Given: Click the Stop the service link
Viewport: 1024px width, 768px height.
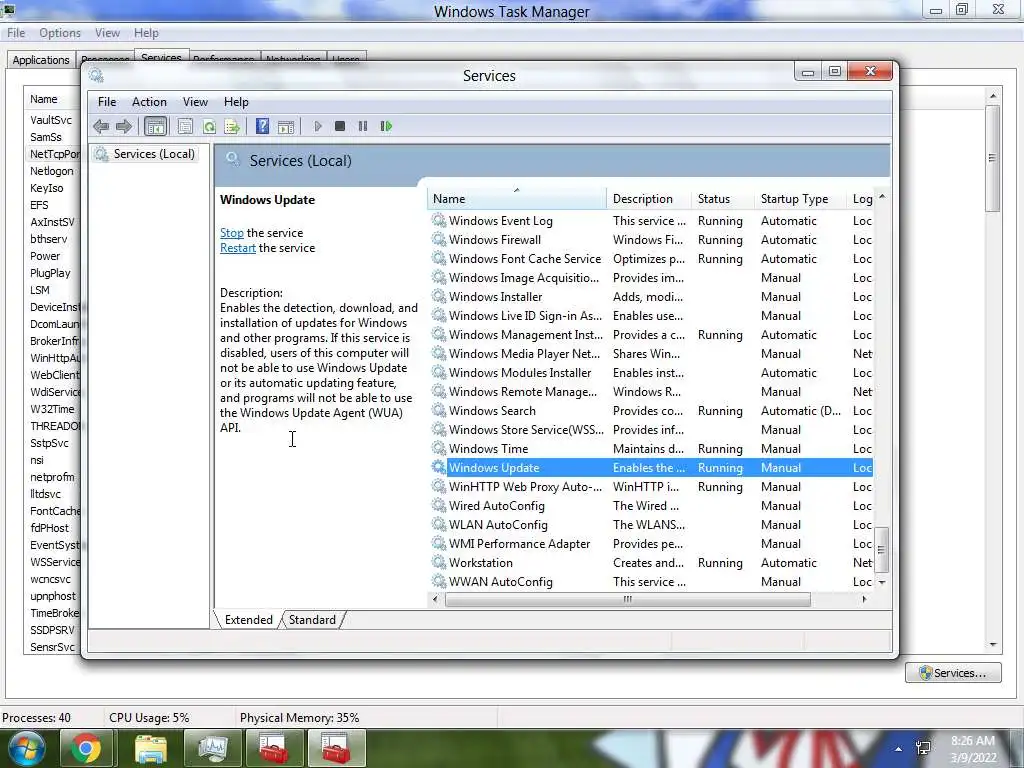Looking at the screenshot, I should (x=232, y=233).
